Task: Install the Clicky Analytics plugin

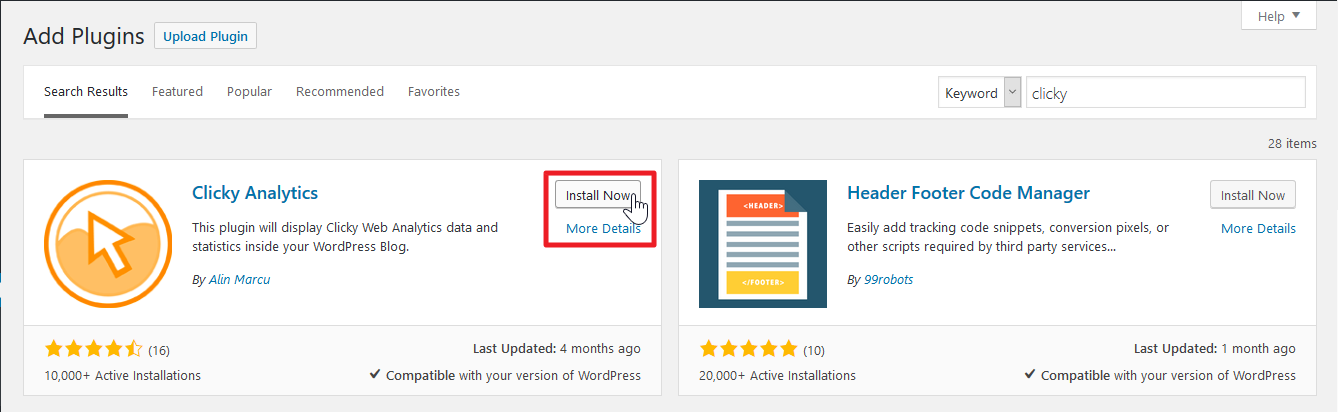Action: click(598, 195)
